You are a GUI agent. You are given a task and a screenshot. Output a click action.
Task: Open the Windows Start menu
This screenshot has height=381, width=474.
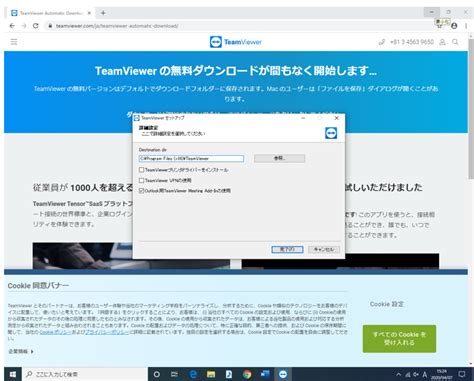click(x=13, y=374)
